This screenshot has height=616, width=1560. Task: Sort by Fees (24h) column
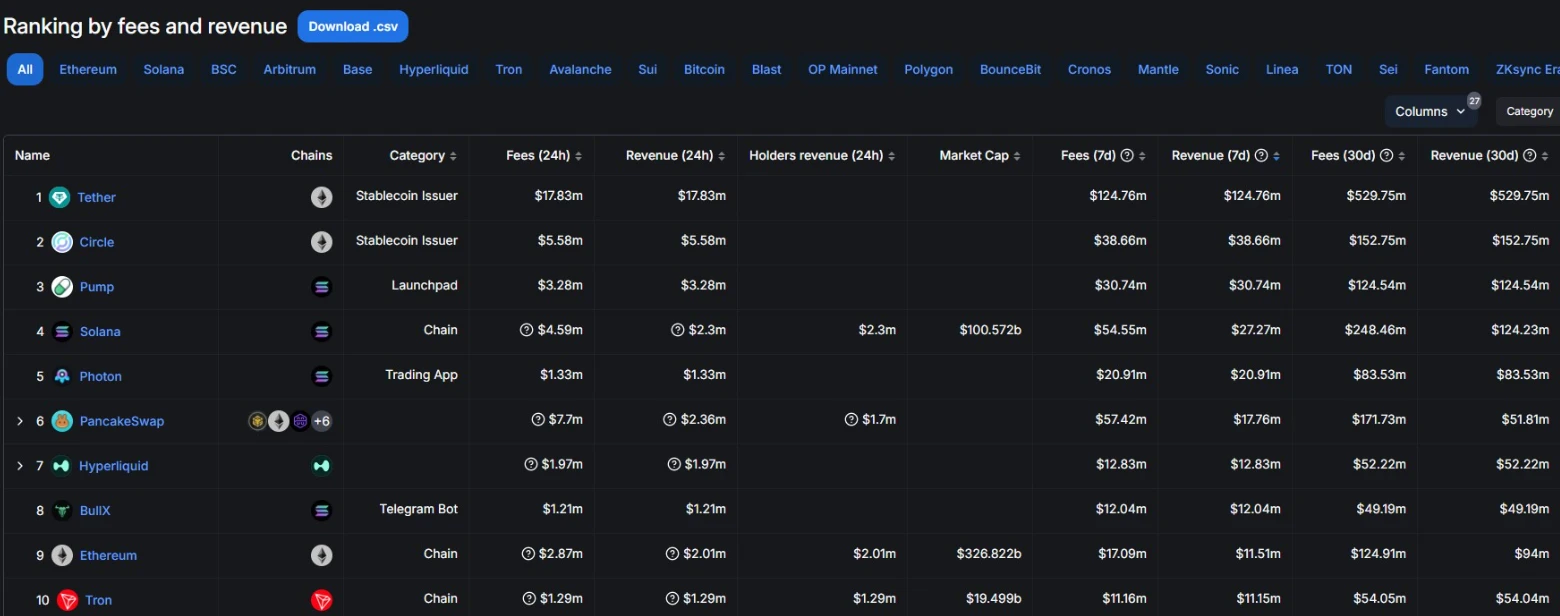point(544,155)
